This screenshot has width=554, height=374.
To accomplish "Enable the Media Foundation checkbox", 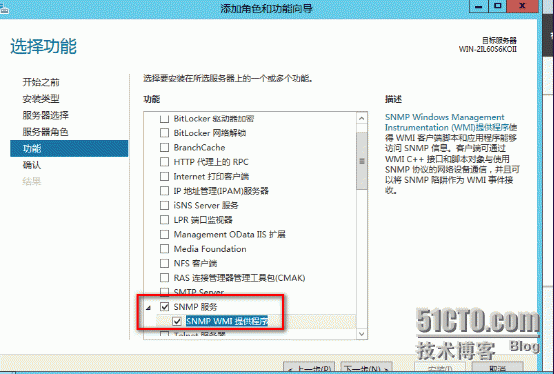I will coord(164,249).
